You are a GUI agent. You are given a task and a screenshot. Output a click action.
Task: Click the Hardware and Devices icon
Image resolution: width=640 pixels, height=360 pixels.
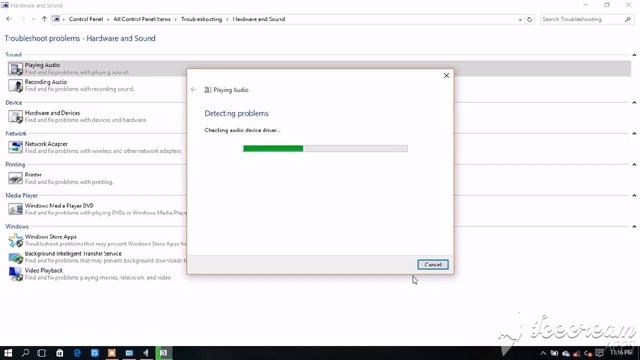point(16,116)
